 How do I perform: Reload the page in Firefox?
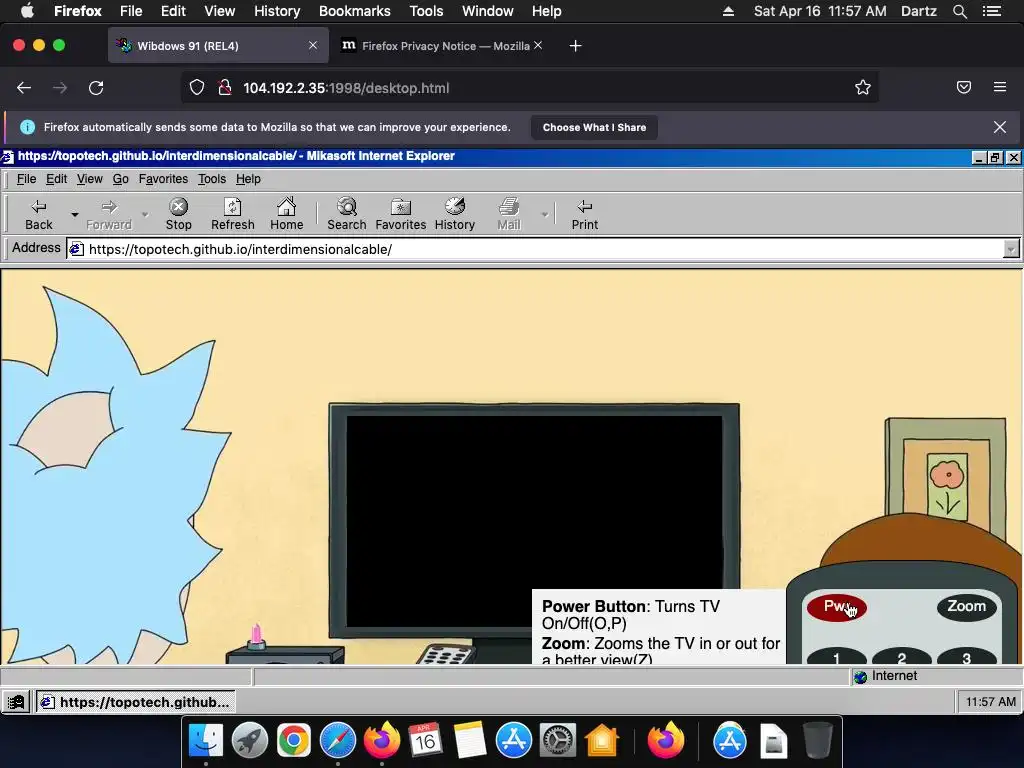click(96, 88)
